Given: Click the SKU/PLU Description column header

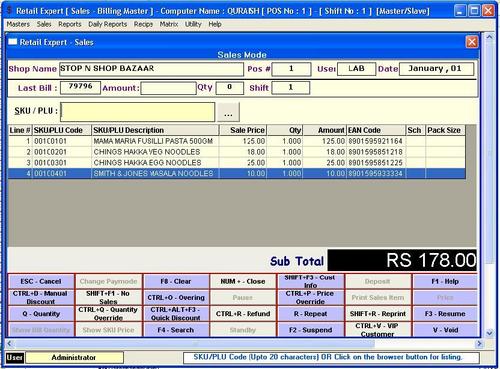Looking at the screenshot, I should [155, 130].
